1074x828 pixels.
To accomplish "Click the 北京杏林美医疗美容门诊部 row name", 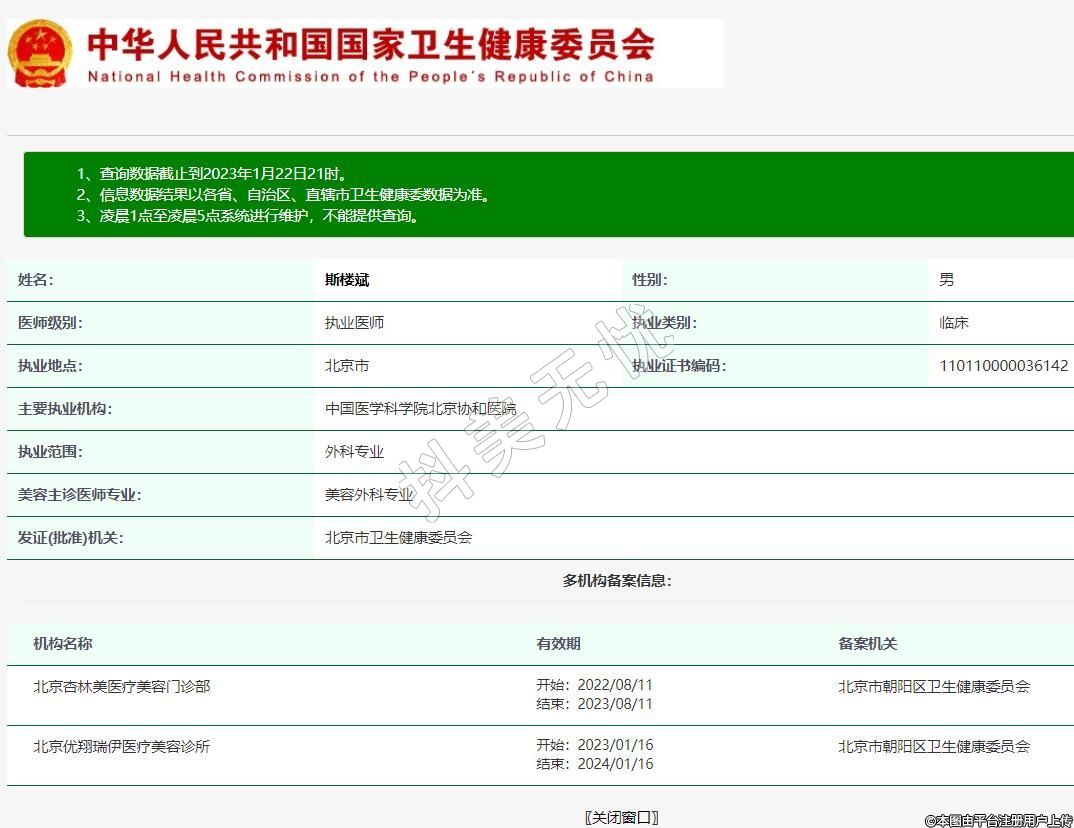I will click(122, 687).
